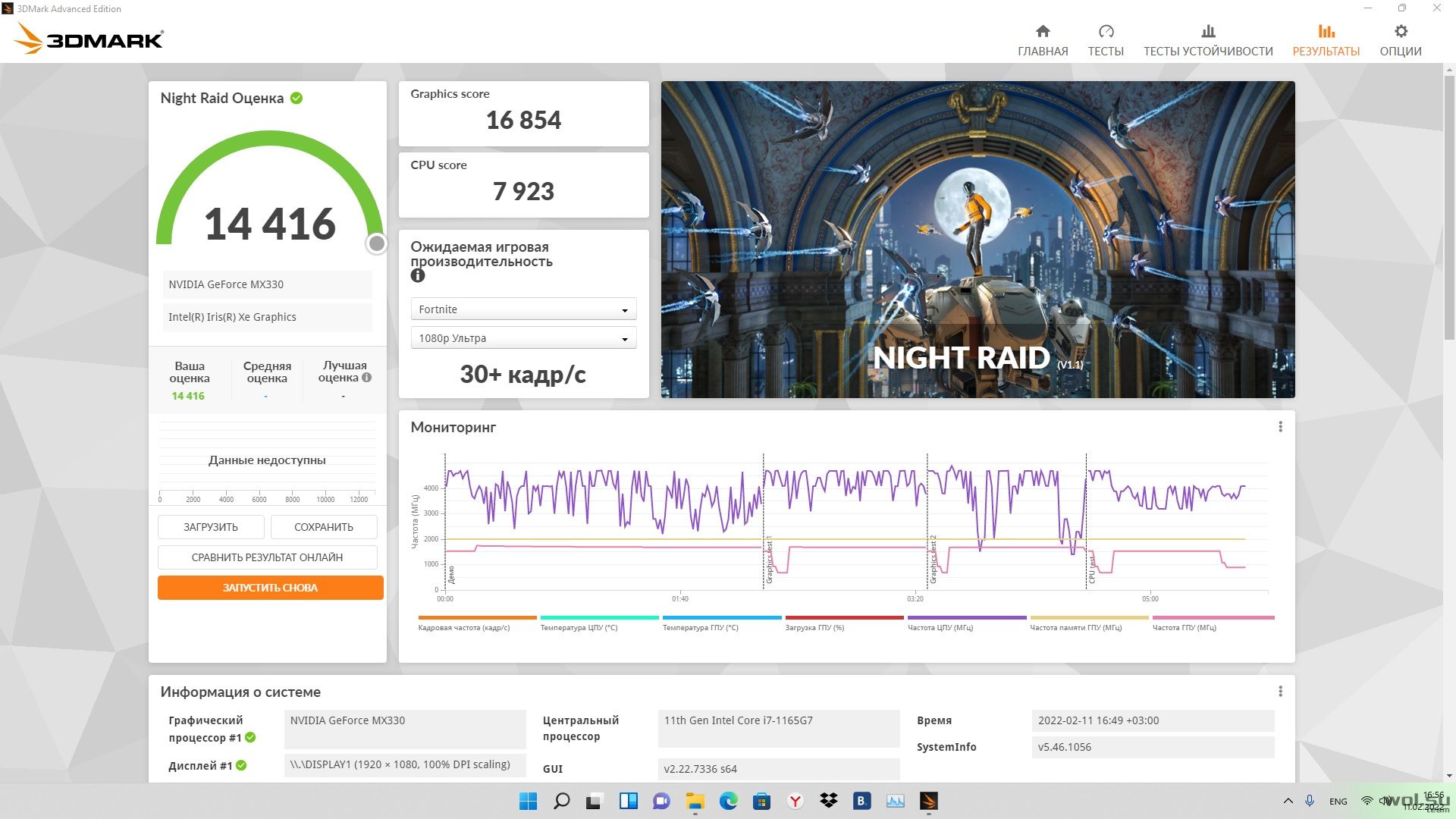Image resolution: width=1456 pixels, height=819 pixels.
Task: Toggle Температура ГПУ legend series
Action: click(x=722, y=623)
